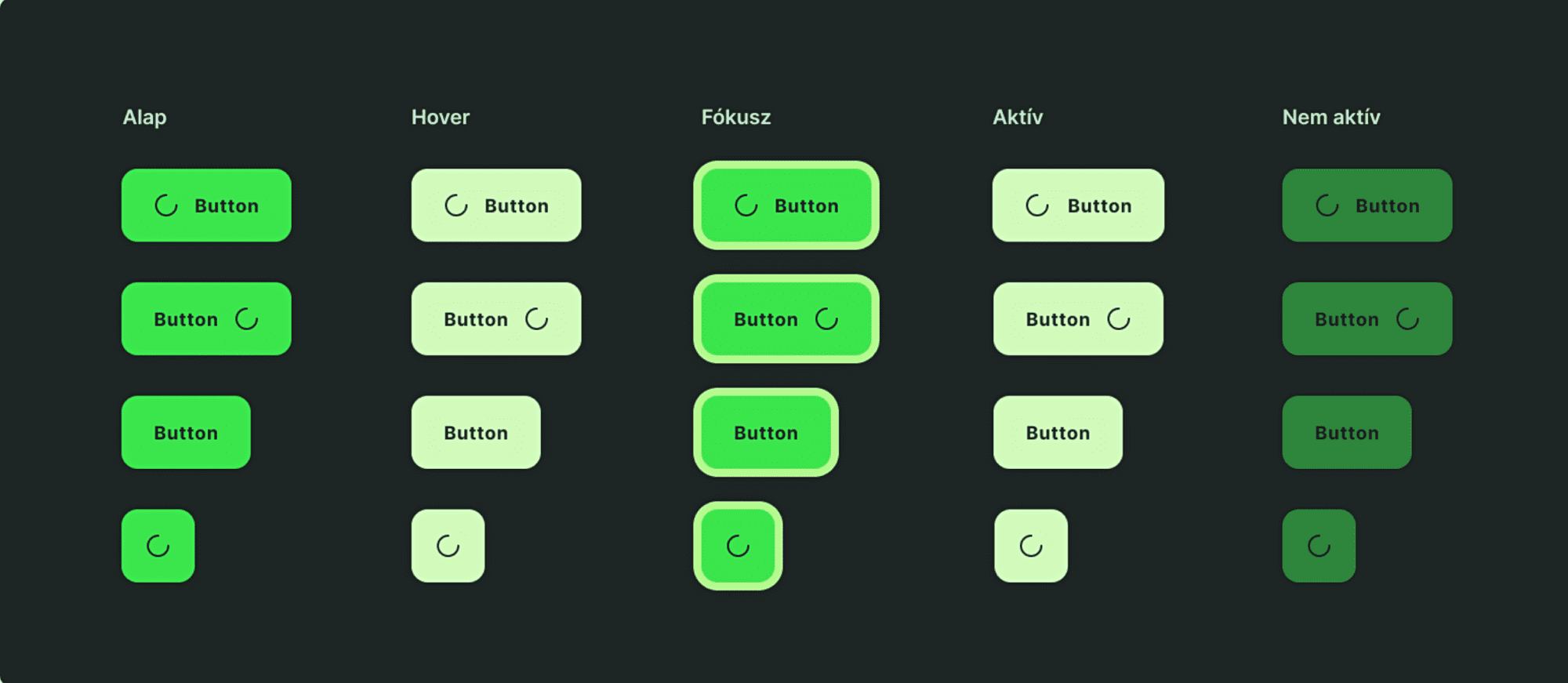
Task: Select the icon-only button under Hover
Action: click(448, 546)
